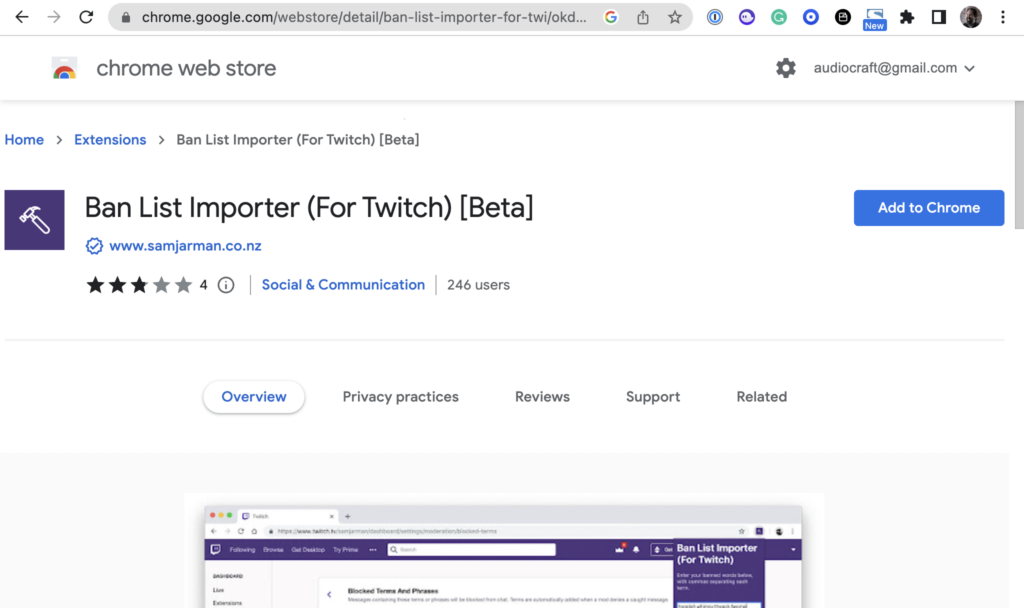Reload the page with refresh icon

point(86,17)
